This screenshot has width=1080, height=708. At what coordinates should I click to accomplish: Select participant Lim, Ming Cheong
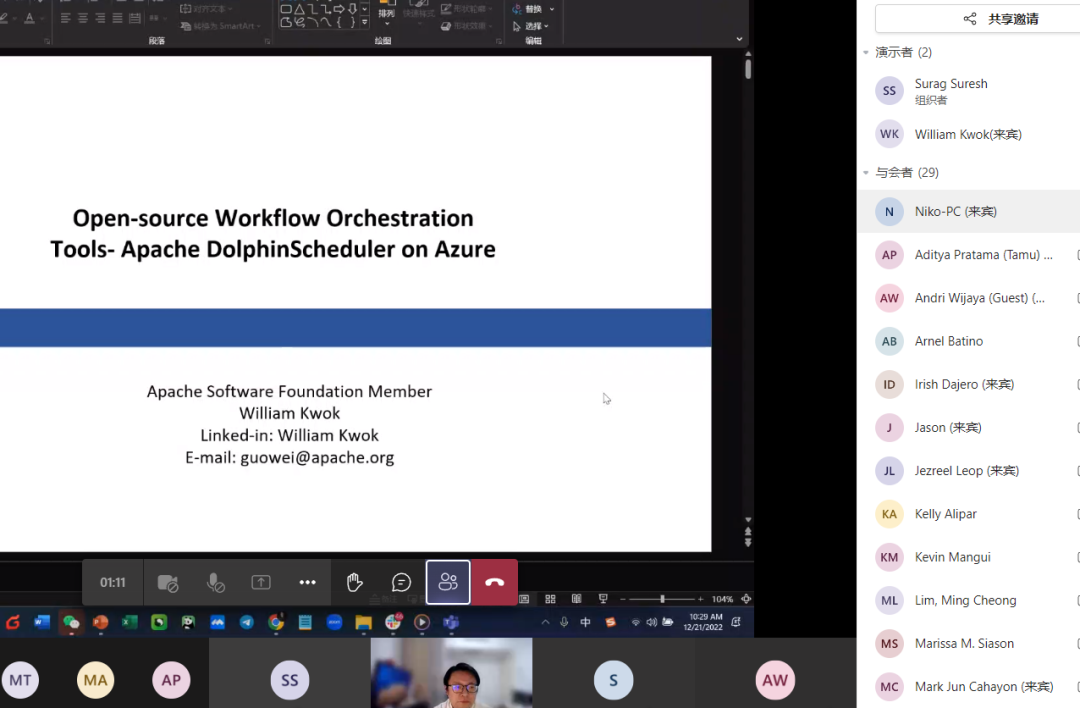[x=968, y=600]
